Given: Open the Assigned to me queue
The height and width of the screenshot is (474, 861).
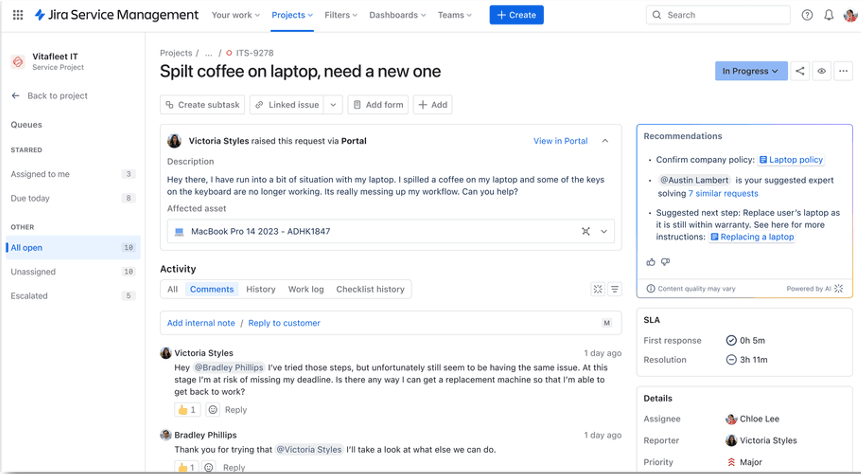Looking at the screenshot, I should pos(72,174).
